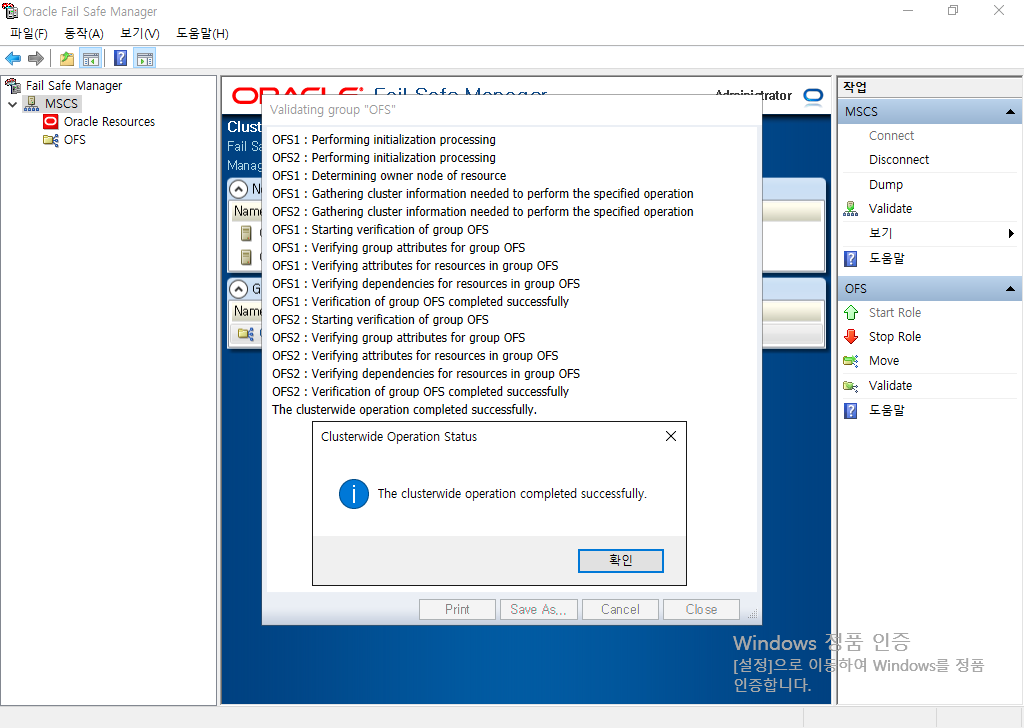Click Disconnect in the MSCS actions
Viewport: 1024px width, 728px height.
[x=899, y=160]
